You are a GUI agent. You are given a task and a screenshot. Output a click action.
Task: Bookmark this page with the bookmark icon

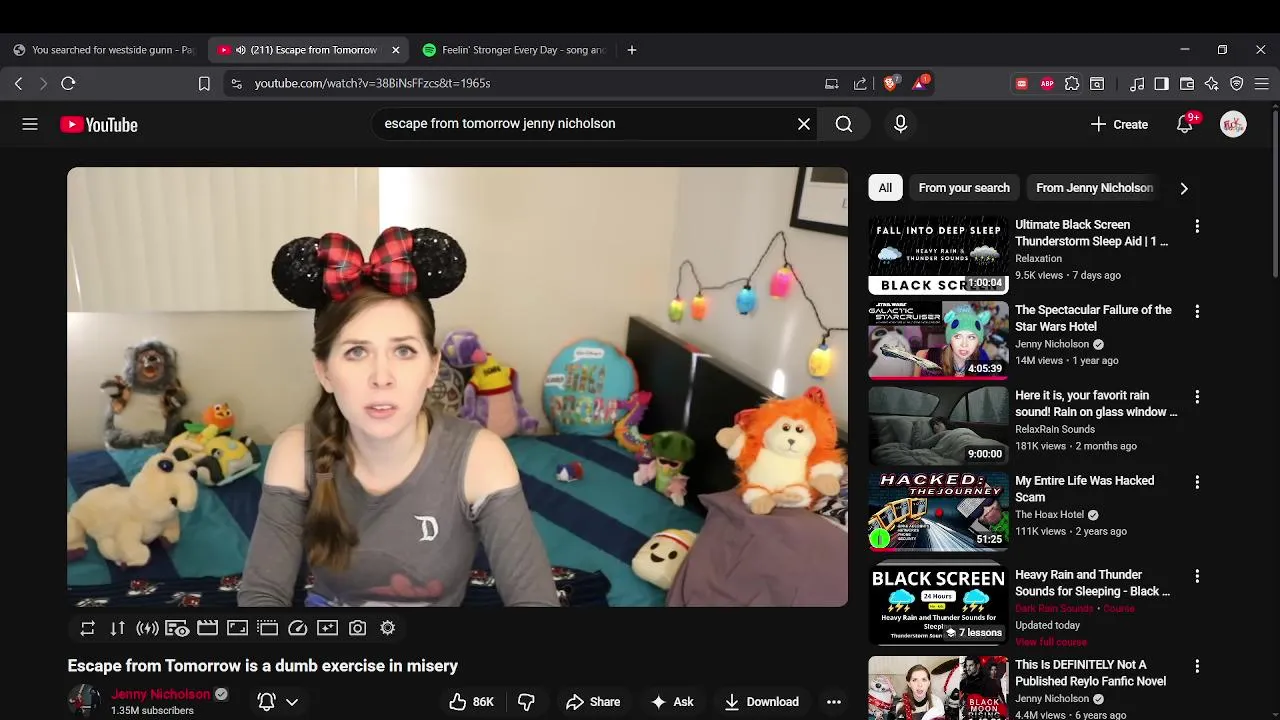click(204, 84)
